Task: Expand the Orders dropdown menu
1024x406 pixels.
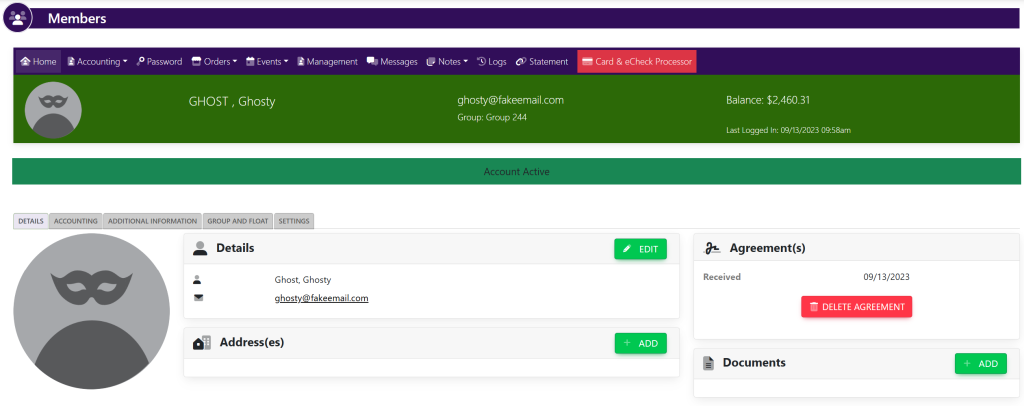Action: (x=214, y=62)
